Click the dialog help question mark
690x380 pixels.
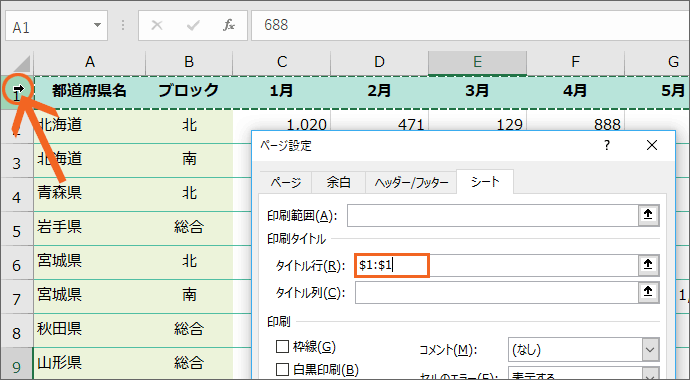point(607,145)
